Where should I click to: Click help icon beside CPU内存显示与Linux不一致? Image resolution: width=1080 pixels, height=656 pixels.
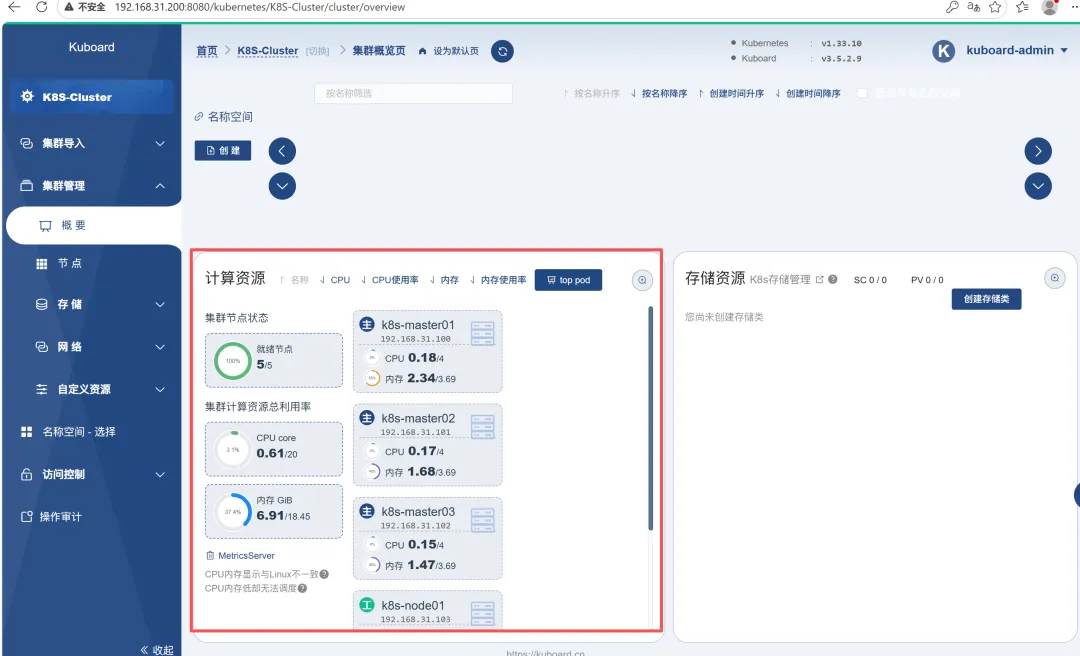click(x=324, y=574)
